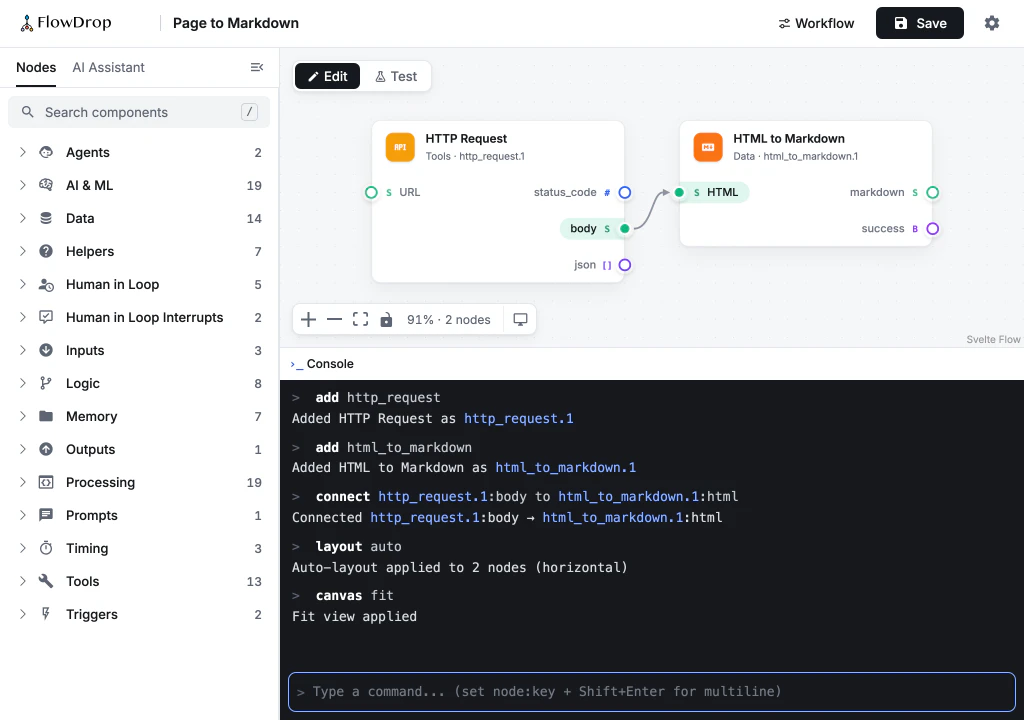Focus the Search components field
This screenshot has height=720, width=1024.
coord(138,112)
